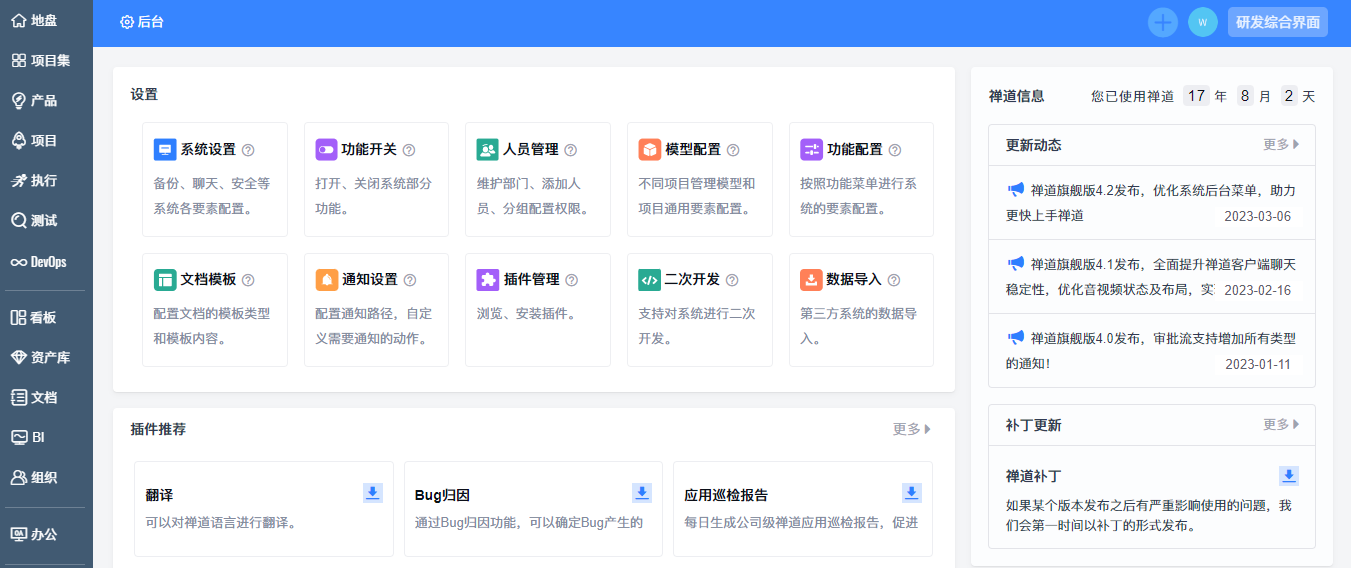Click the 研发综合界面 button
Screen dimensions: 1351x568
pos(1278,22)
